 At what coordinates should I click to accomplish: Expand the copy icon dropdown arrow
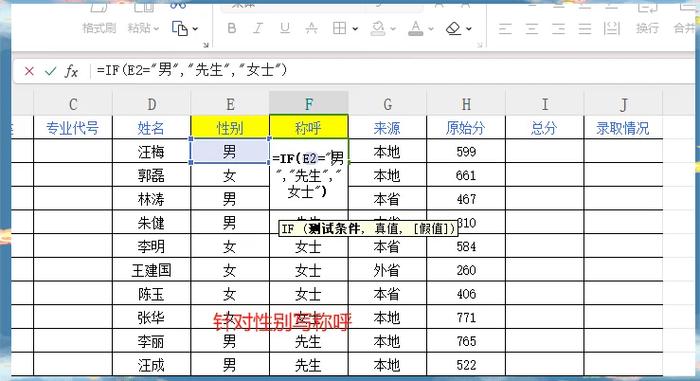coord(195,29)
